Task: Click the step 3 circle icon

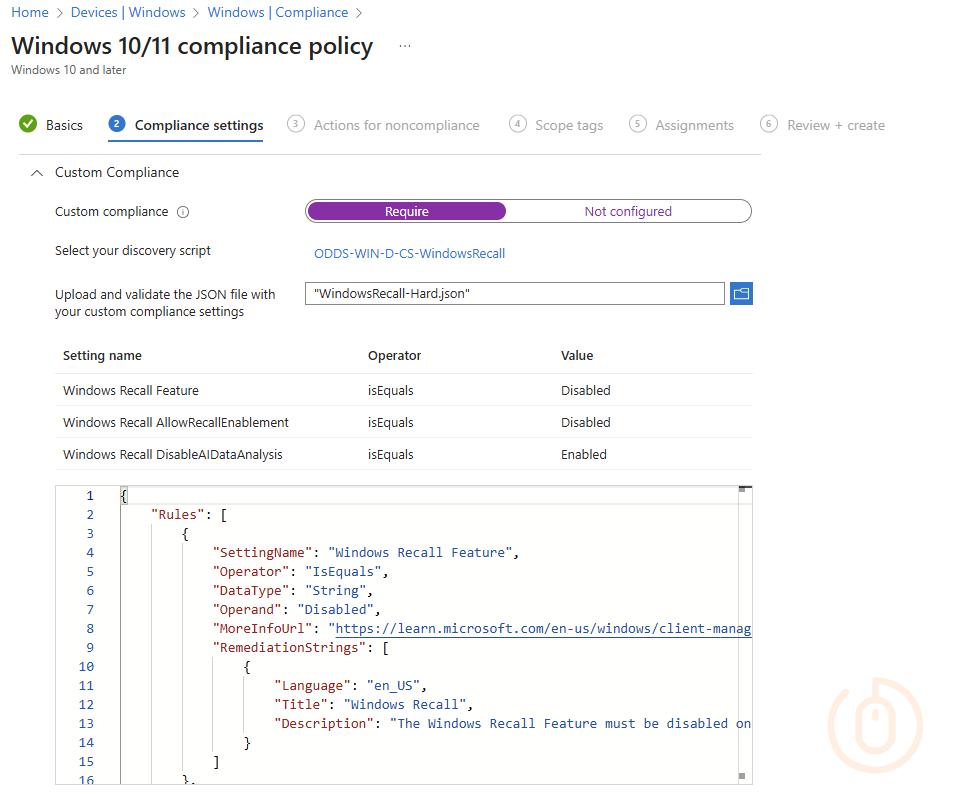Action: (x=295, y=124)
